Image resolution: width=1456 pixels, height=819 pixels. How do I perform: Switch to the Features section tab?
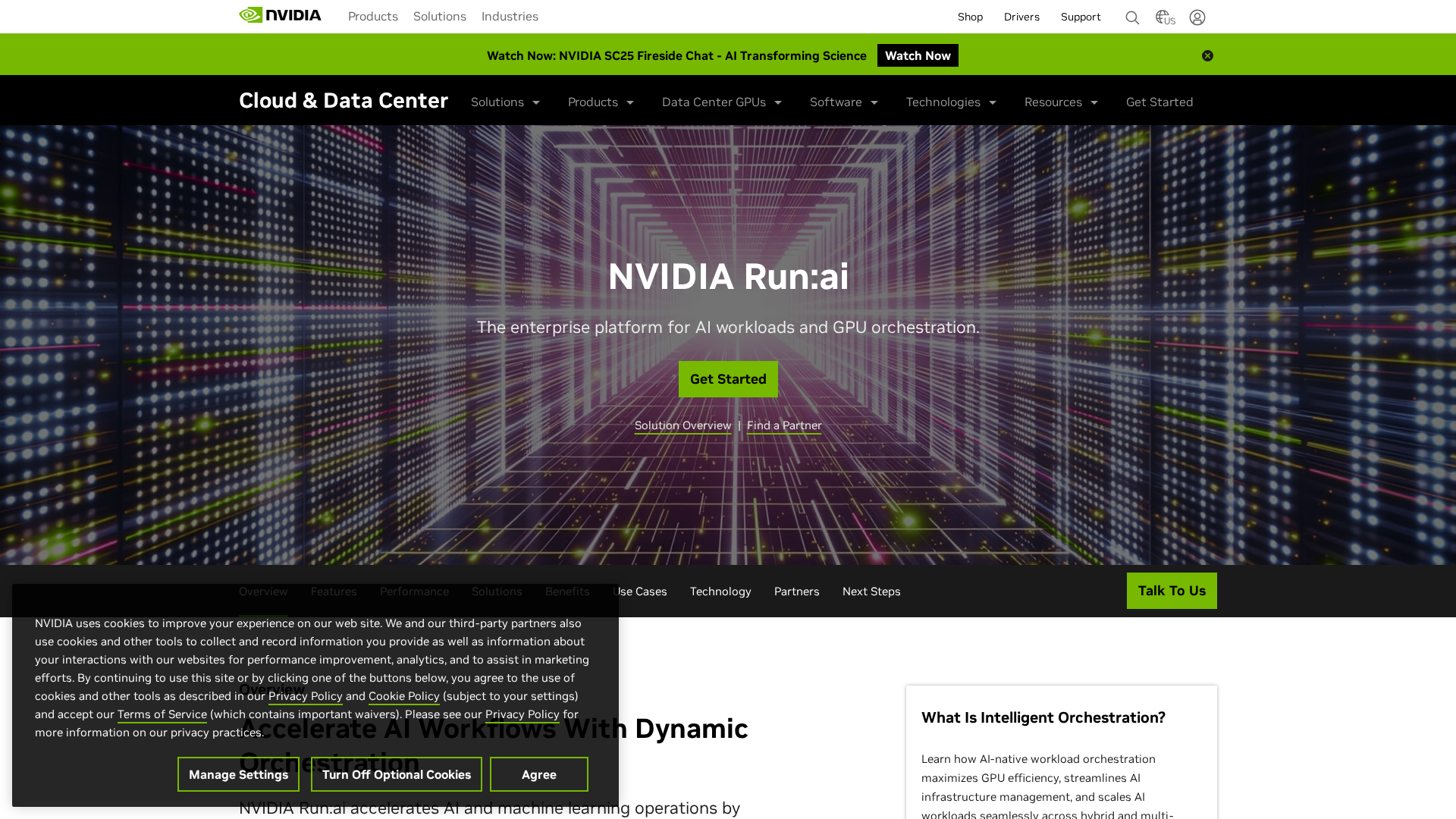[x=334, y=591]
